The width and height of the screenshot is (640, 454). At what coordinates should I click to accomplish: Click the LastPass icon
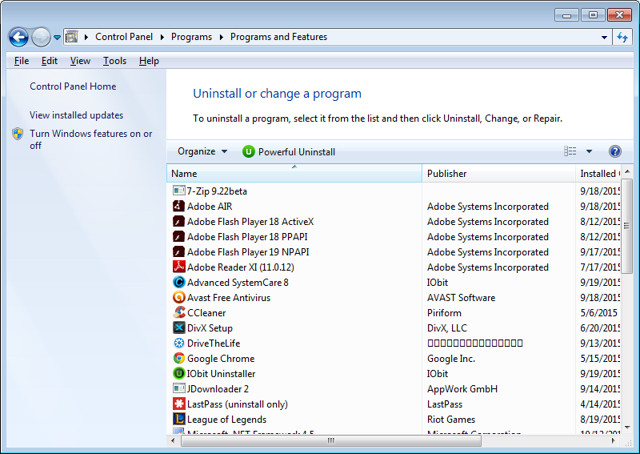pyautogui.click(x=179, y=404)
